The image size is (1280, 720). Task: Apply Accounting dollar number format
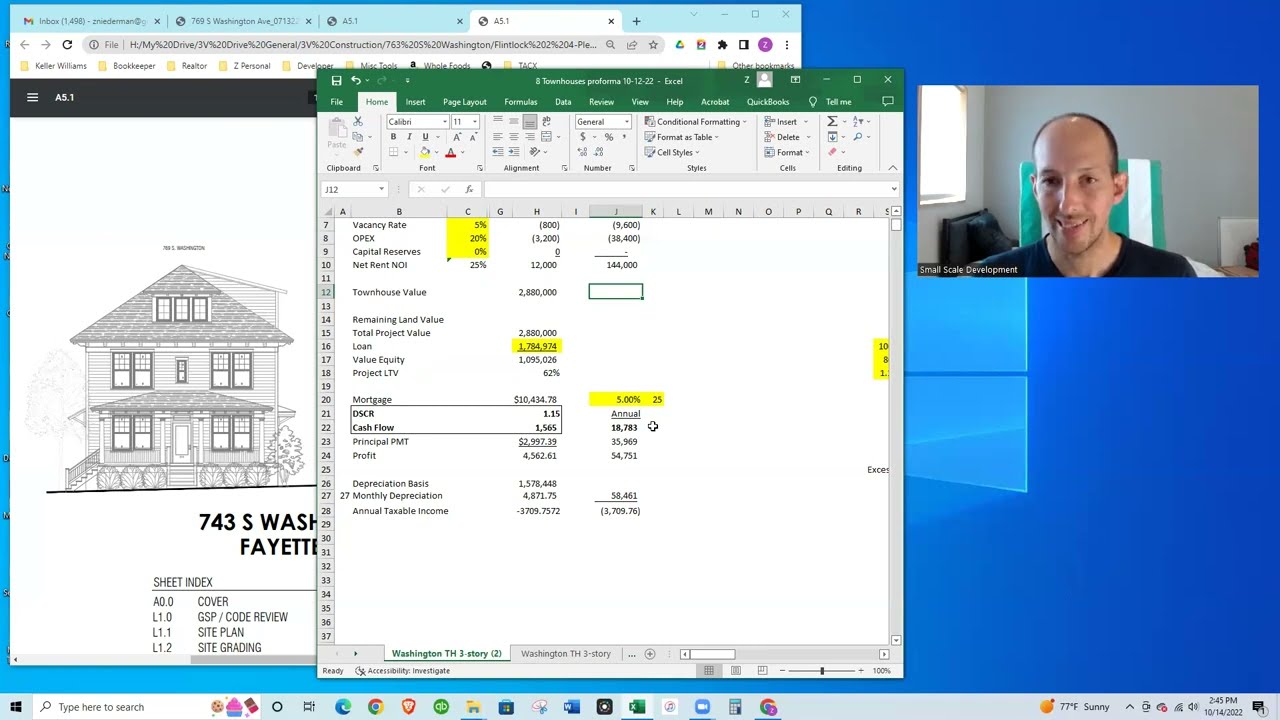pos(582,137)
